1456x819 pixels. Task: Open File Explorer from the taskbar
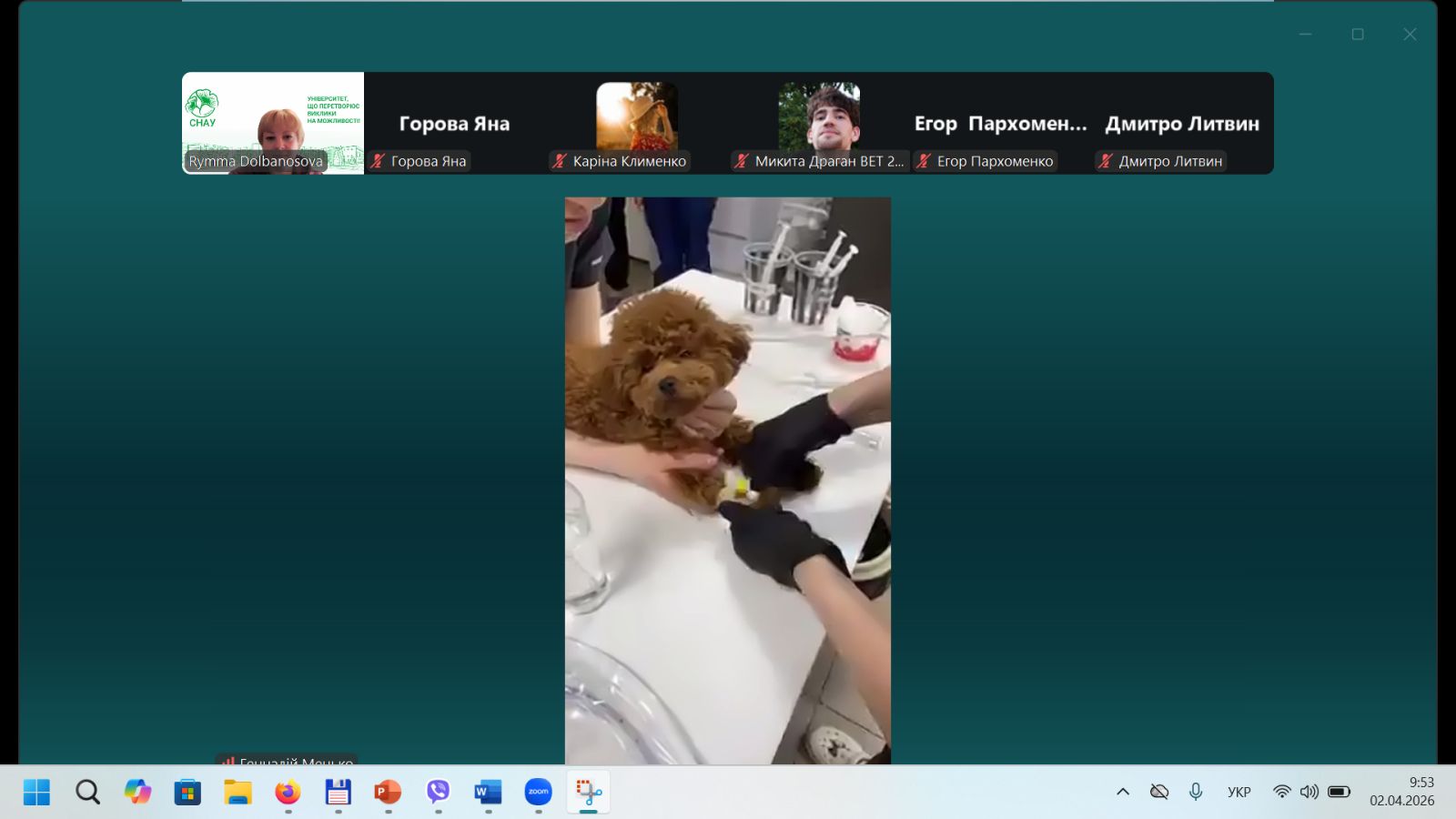pos(238,792)
